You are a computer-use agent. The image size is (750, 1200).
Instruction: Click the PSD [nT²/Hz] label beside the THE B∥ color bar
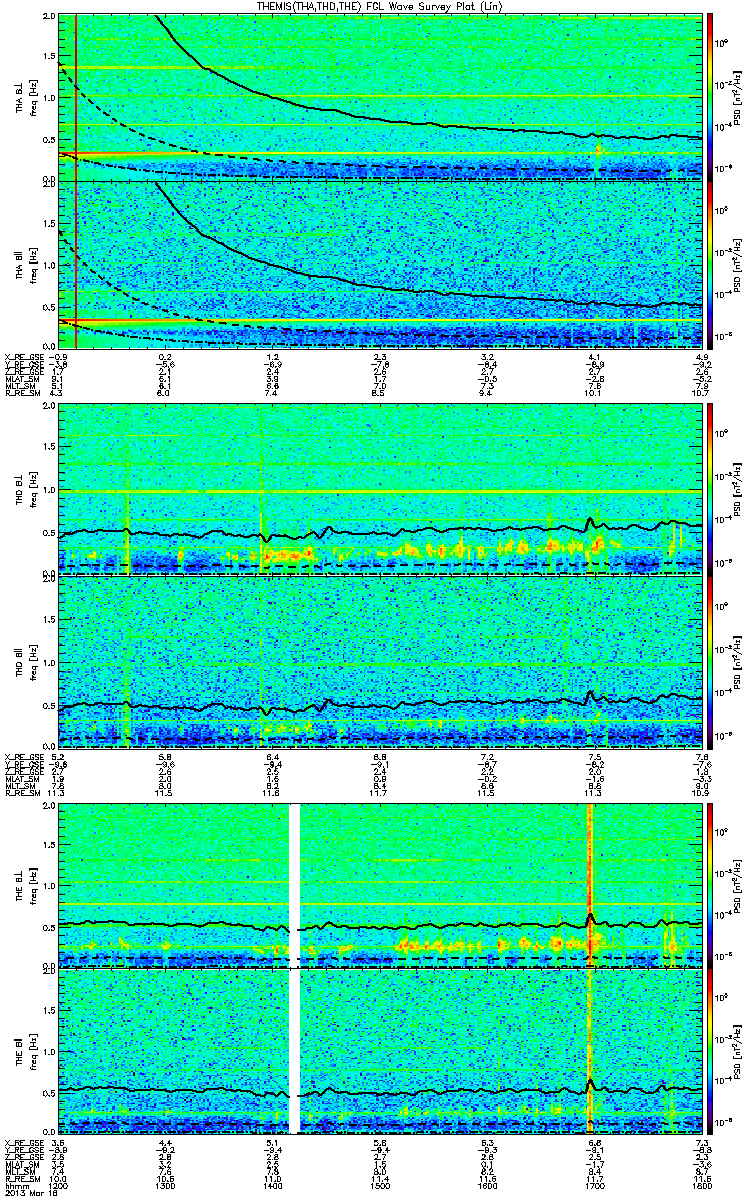[738, 1050]
